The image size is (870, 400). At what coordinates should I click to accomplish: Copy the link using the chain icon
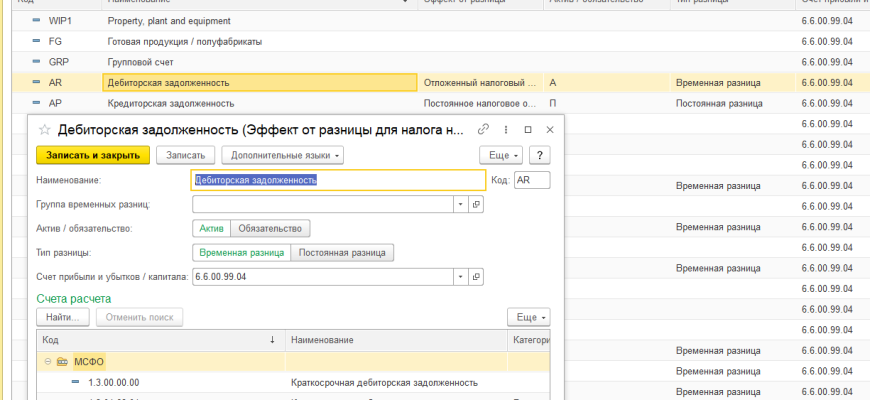[484, 130]
